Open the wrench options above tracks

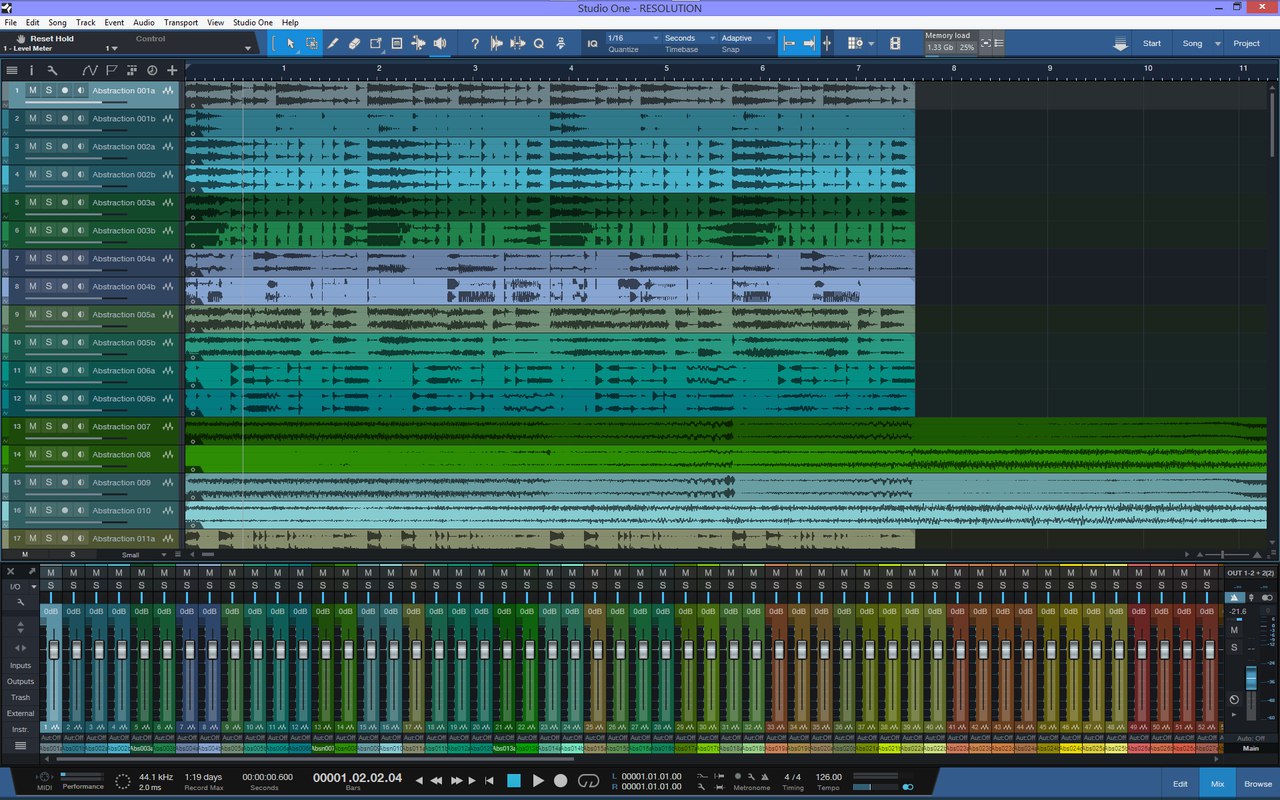point(52,71)
